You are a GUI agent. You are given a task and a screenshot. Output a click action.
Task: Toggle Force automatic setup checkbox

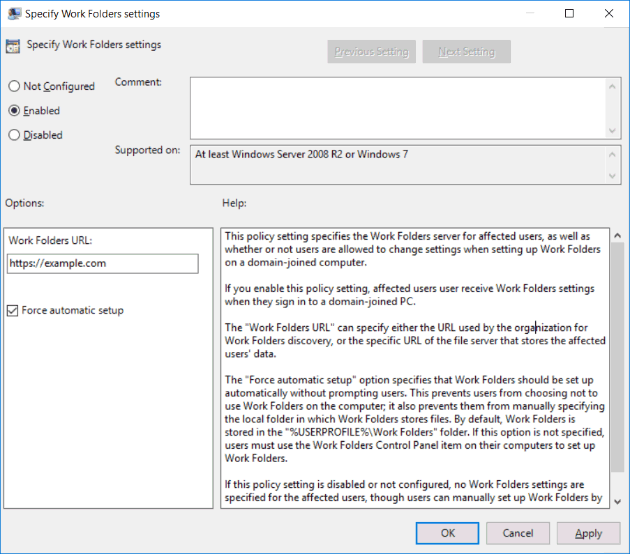pos(12,311)
